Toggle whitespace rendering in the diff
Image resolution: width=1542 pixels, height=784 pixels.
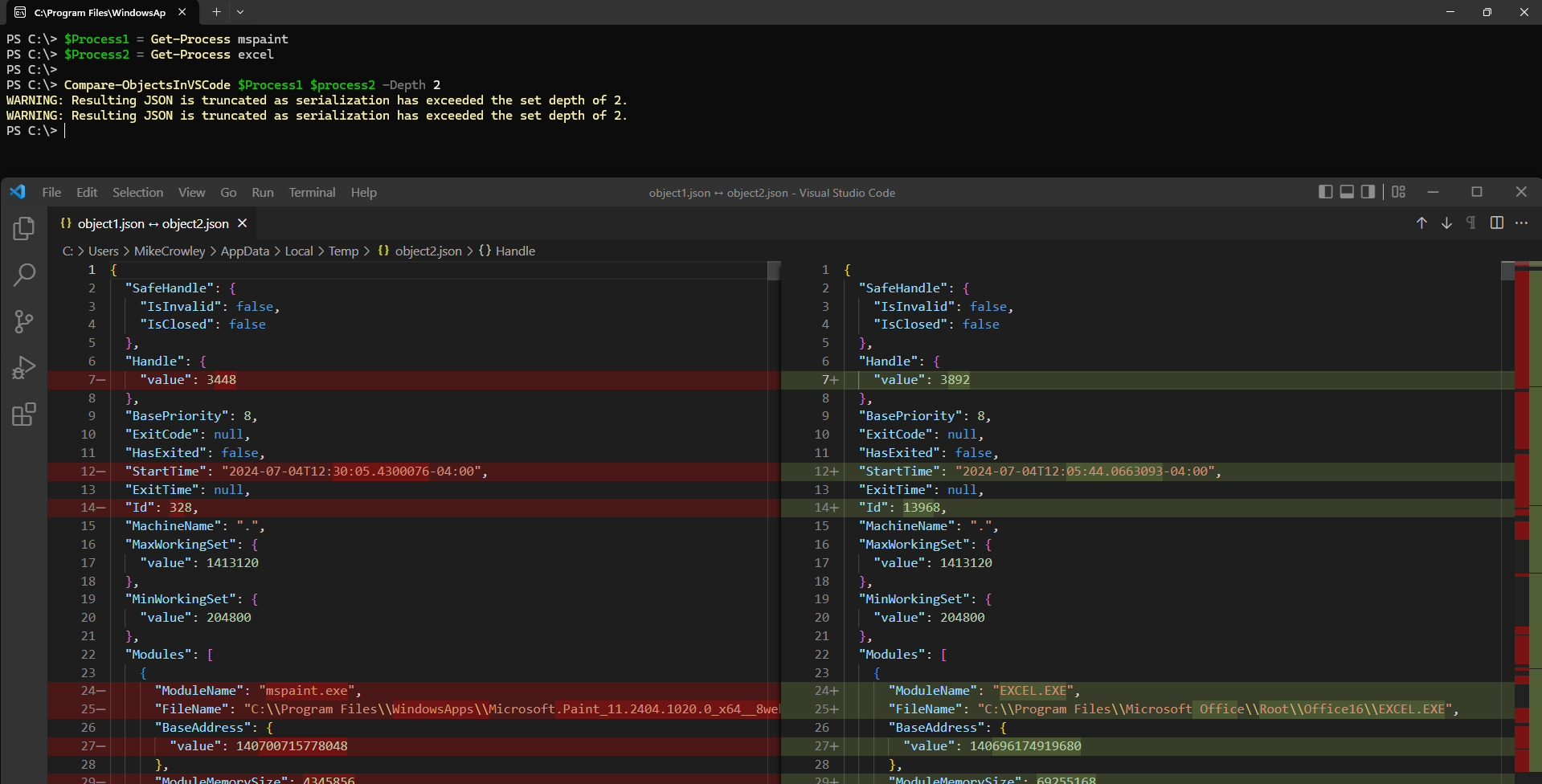click(1471, 223)
